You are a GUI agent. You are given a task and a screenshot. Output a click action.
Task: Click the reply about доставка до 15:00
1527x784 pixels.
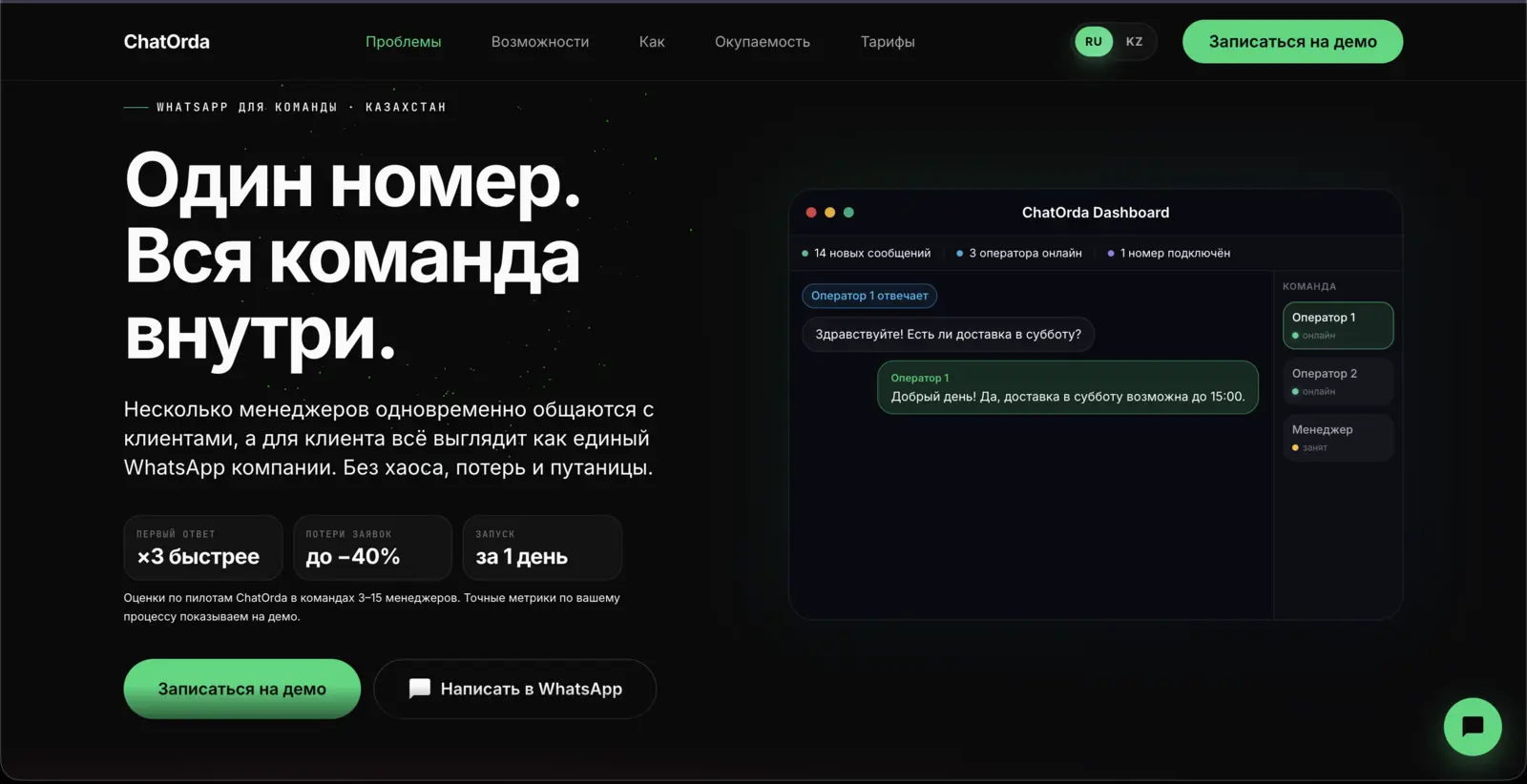click(1068, 387)
